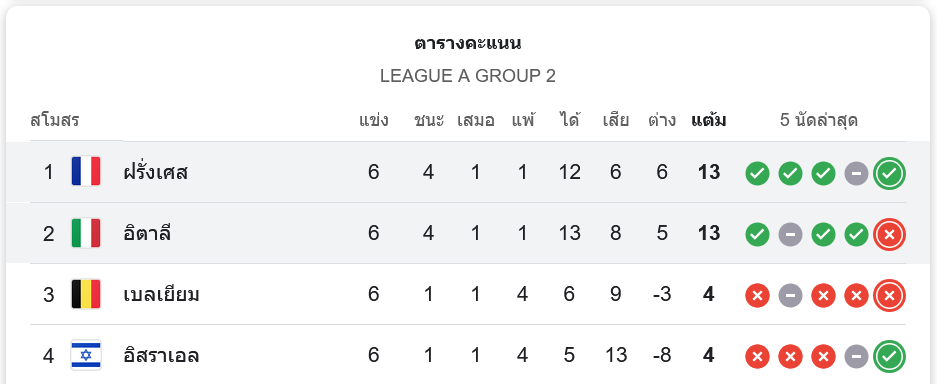The height and width of the screenshot is (384, 937).
Task: Click the Belgium flag icon
Action: pos(85,294)
